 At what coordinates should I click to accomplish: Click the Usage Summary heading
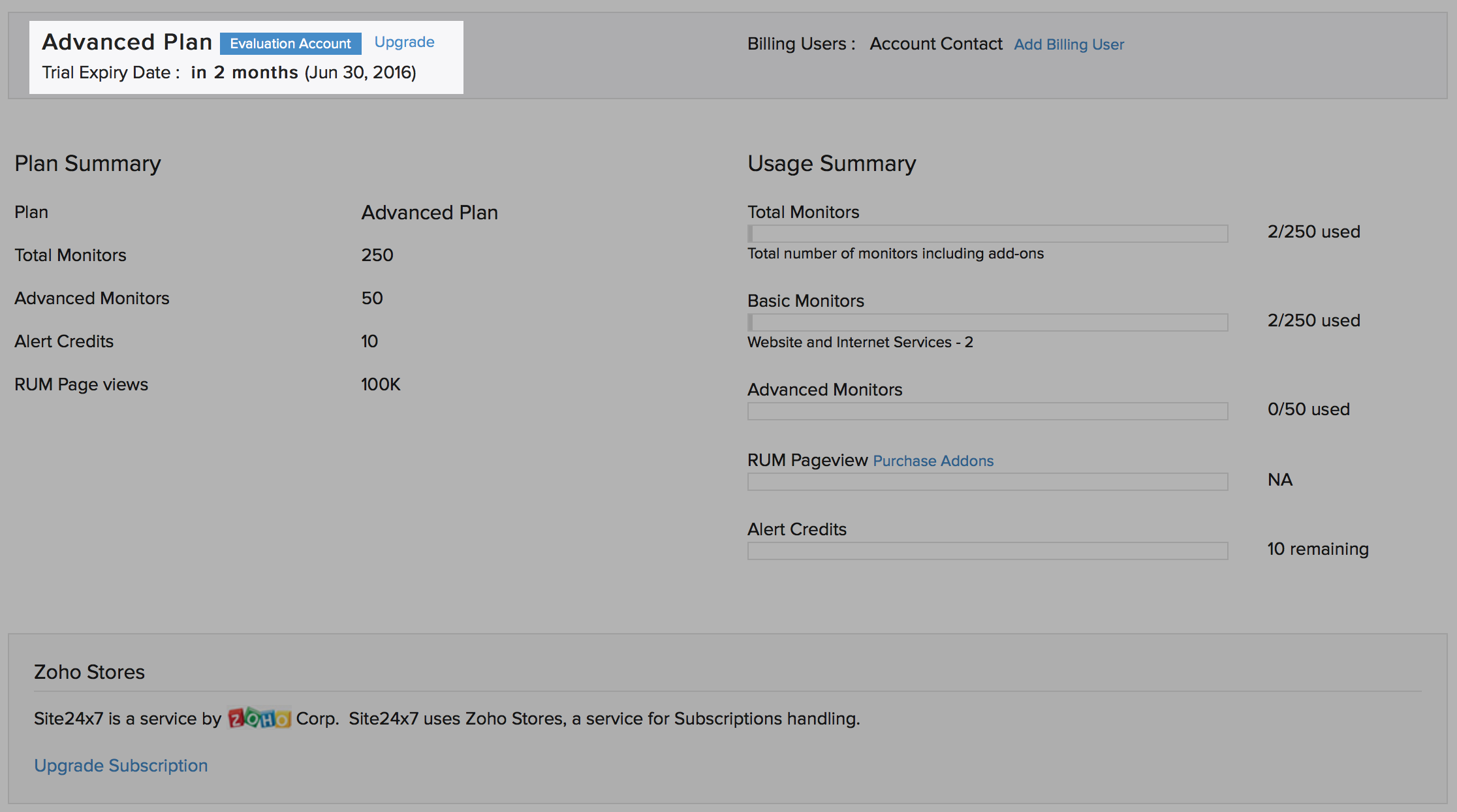[832, 163]
